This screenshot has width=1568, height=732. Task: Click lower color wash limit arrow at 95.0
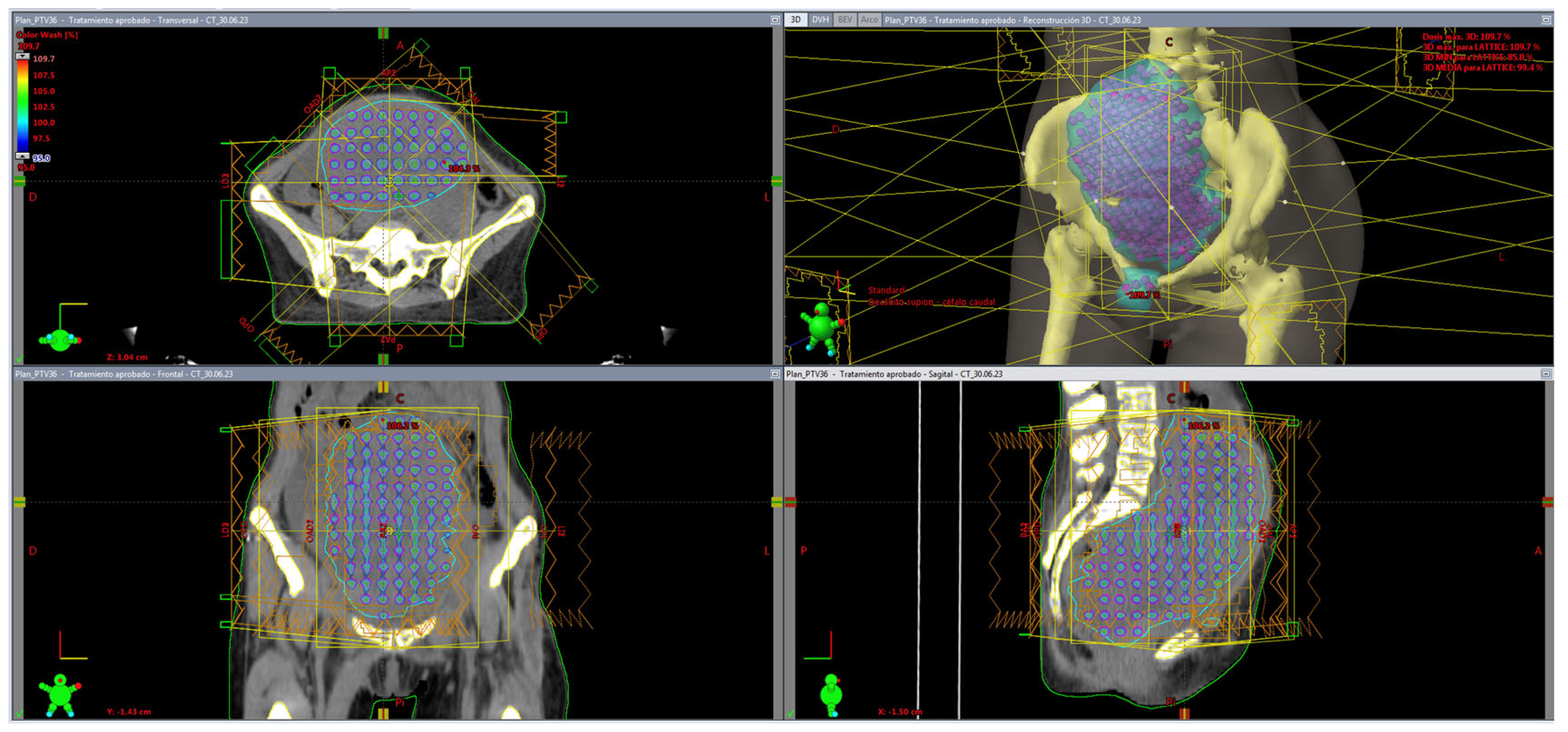(x=23, y=156)
